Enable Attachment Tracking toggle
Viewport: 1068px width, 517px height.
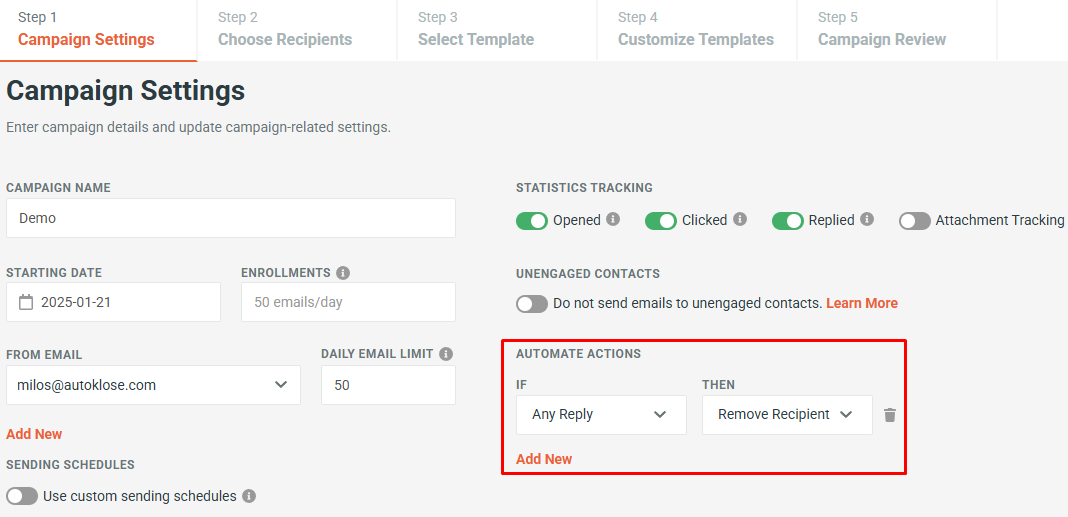(915, 221)
